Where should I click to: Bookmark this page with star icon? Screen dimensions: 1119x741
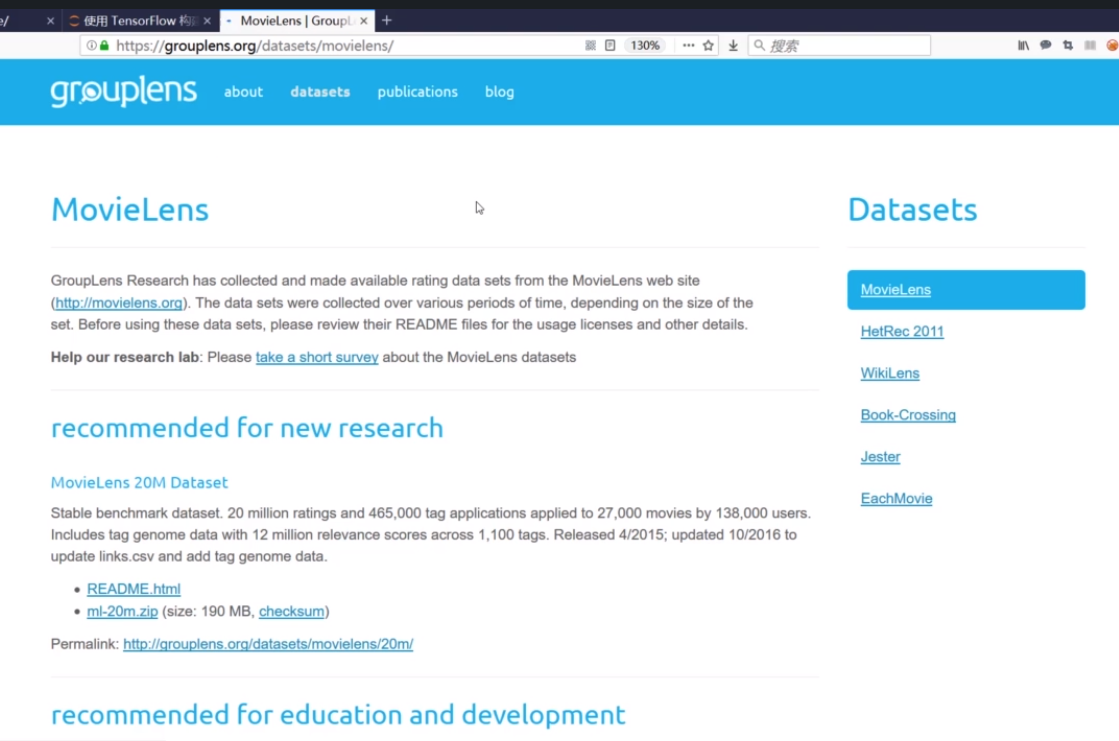pyautogui.click(x=708, y=46)
